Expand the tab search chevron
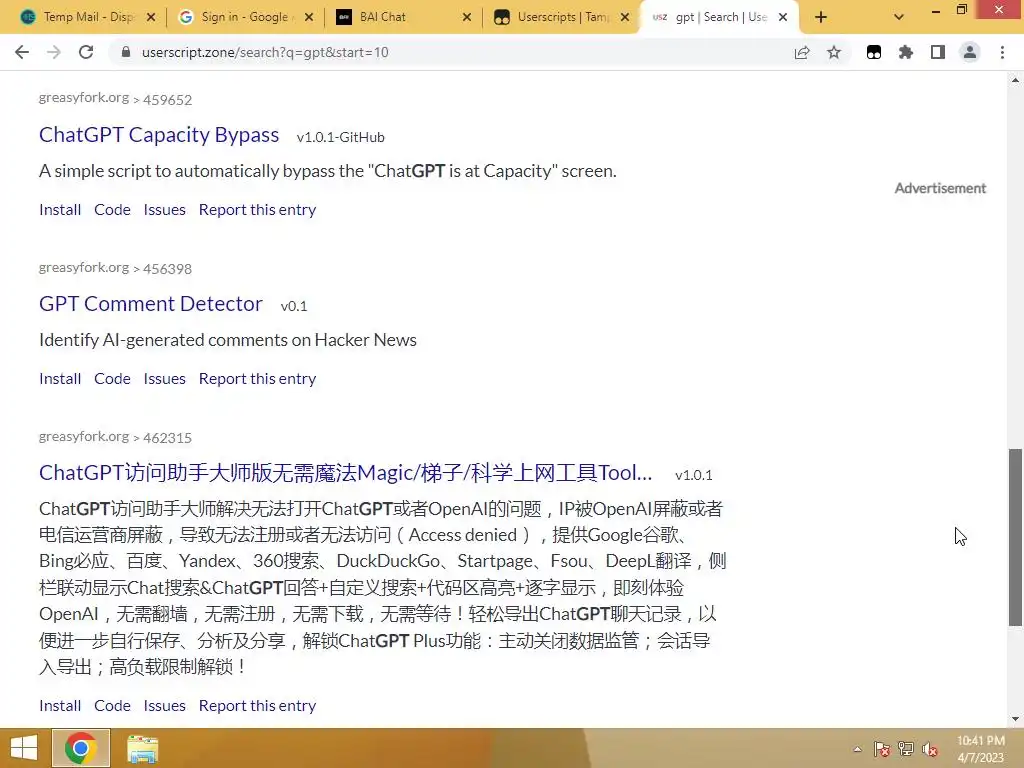The image size is (1024, 768). click(899, 18)
